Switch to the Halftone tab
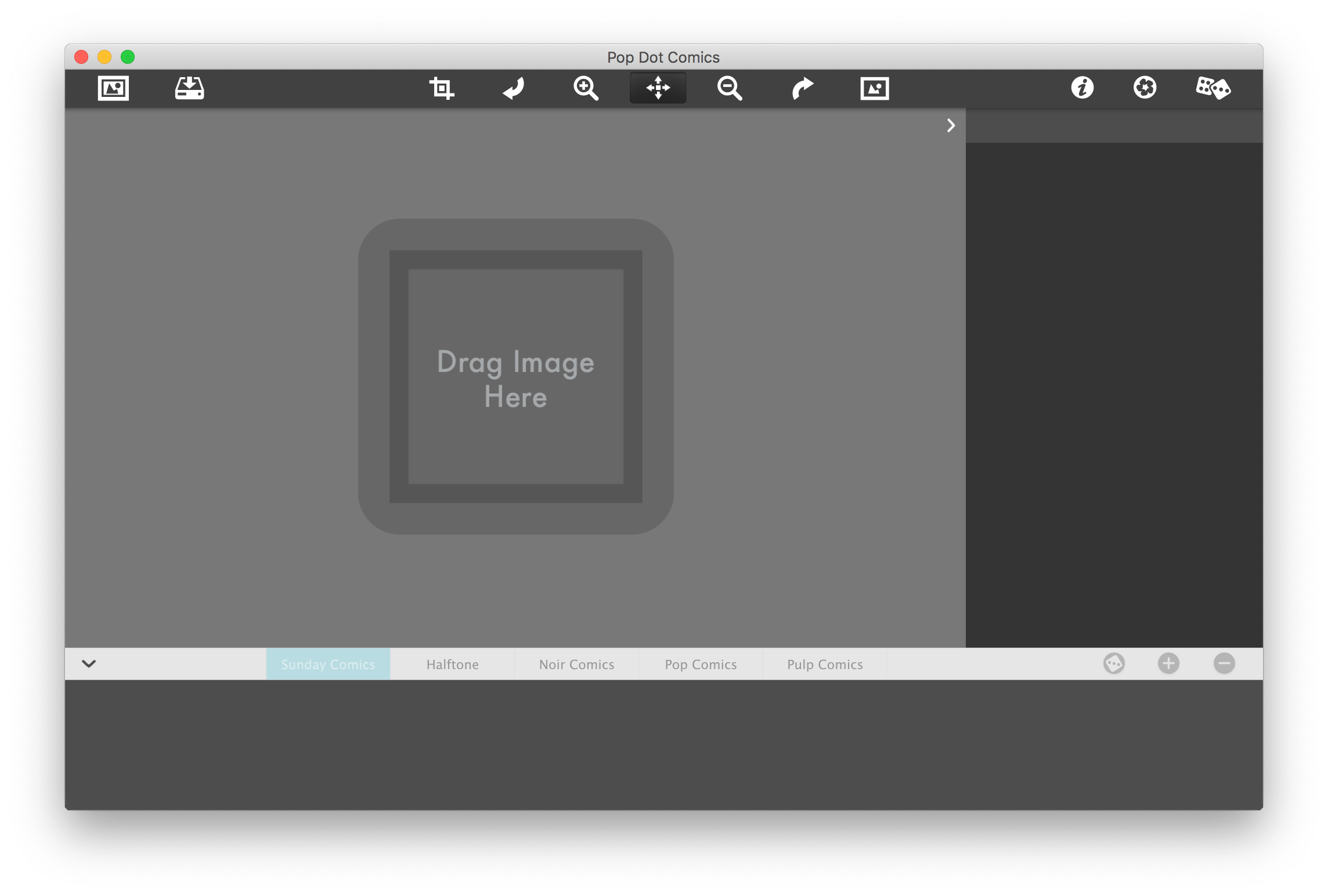This screenshot has width=1328, height=896. coord(452,664)
